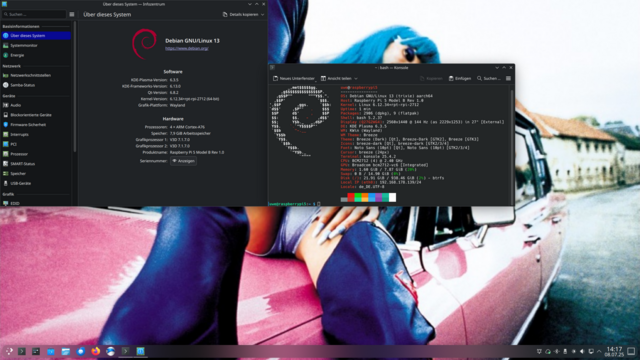Open USB-Geräte in the sidebar
The image size is (640, 360).
(36, 183)
